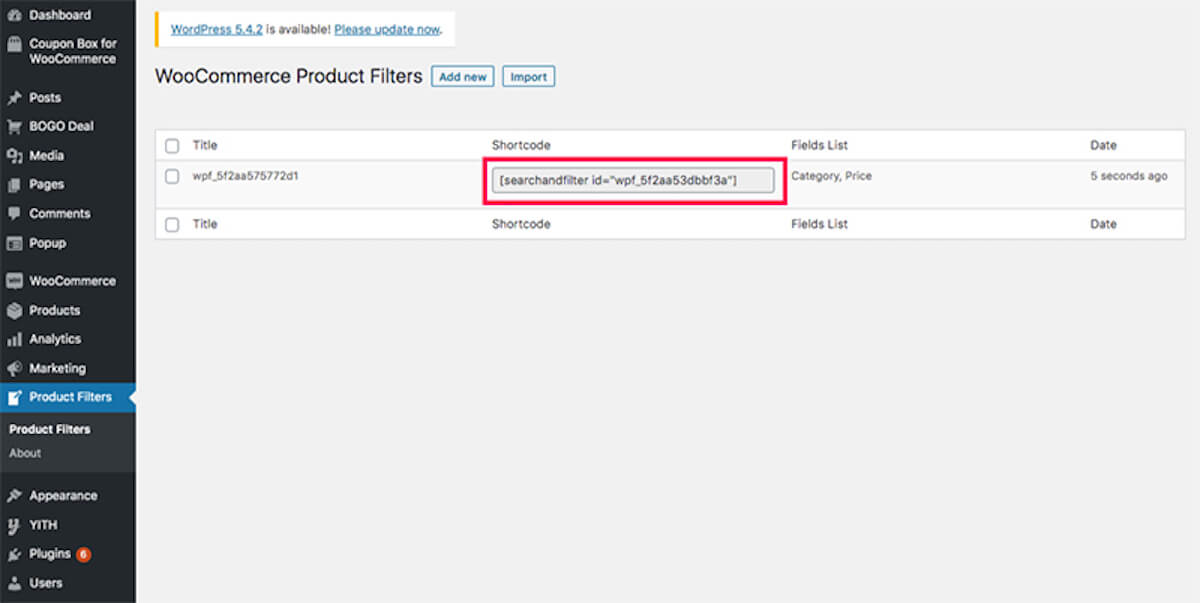1200x603 pixels.
Task: Click the footer Fields List column label
Action: pos(819,225)
